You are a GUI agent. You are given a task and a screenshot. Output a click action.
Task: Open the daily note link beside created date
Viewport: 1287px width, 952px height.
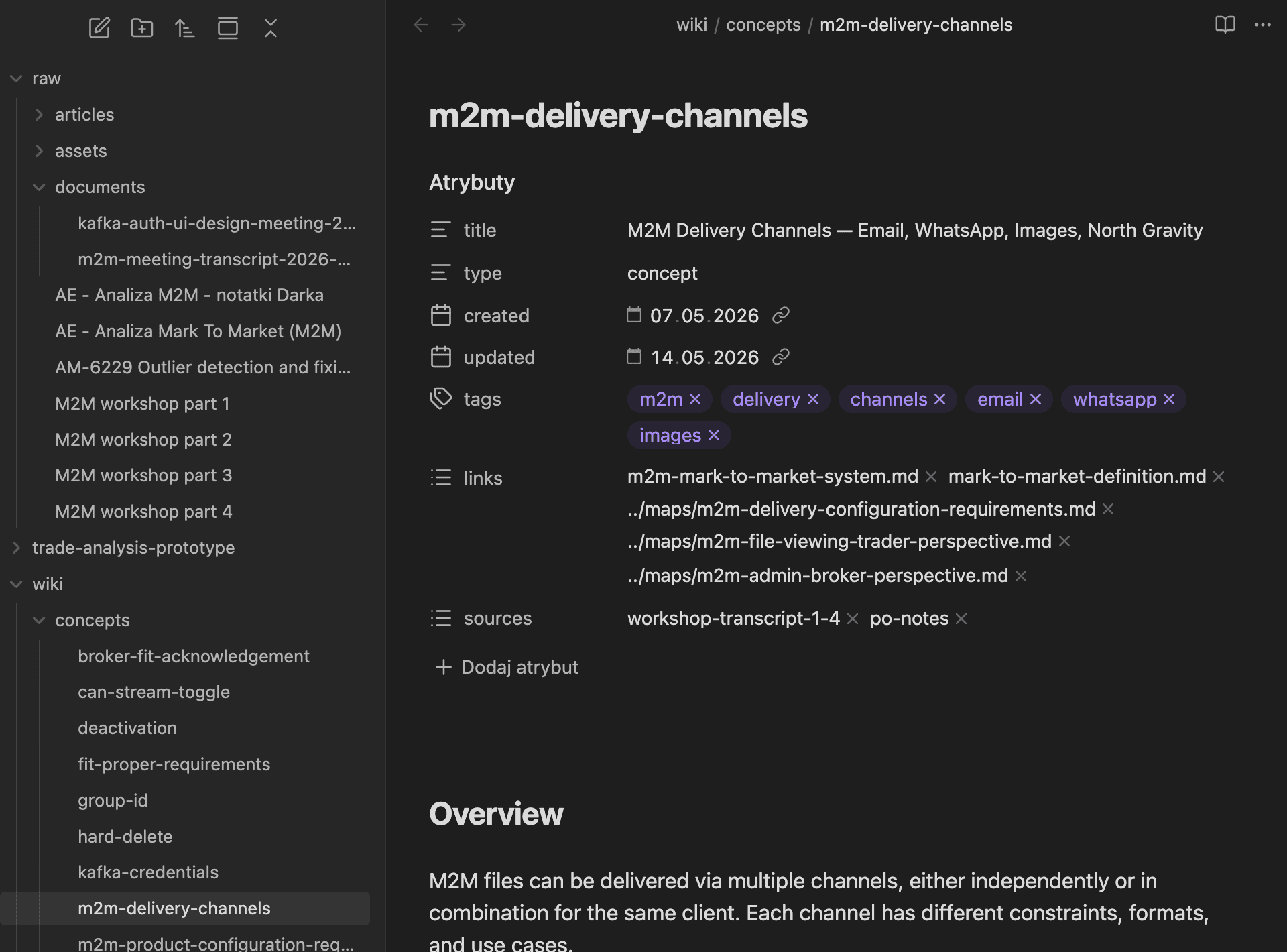[x=781, y=315]
